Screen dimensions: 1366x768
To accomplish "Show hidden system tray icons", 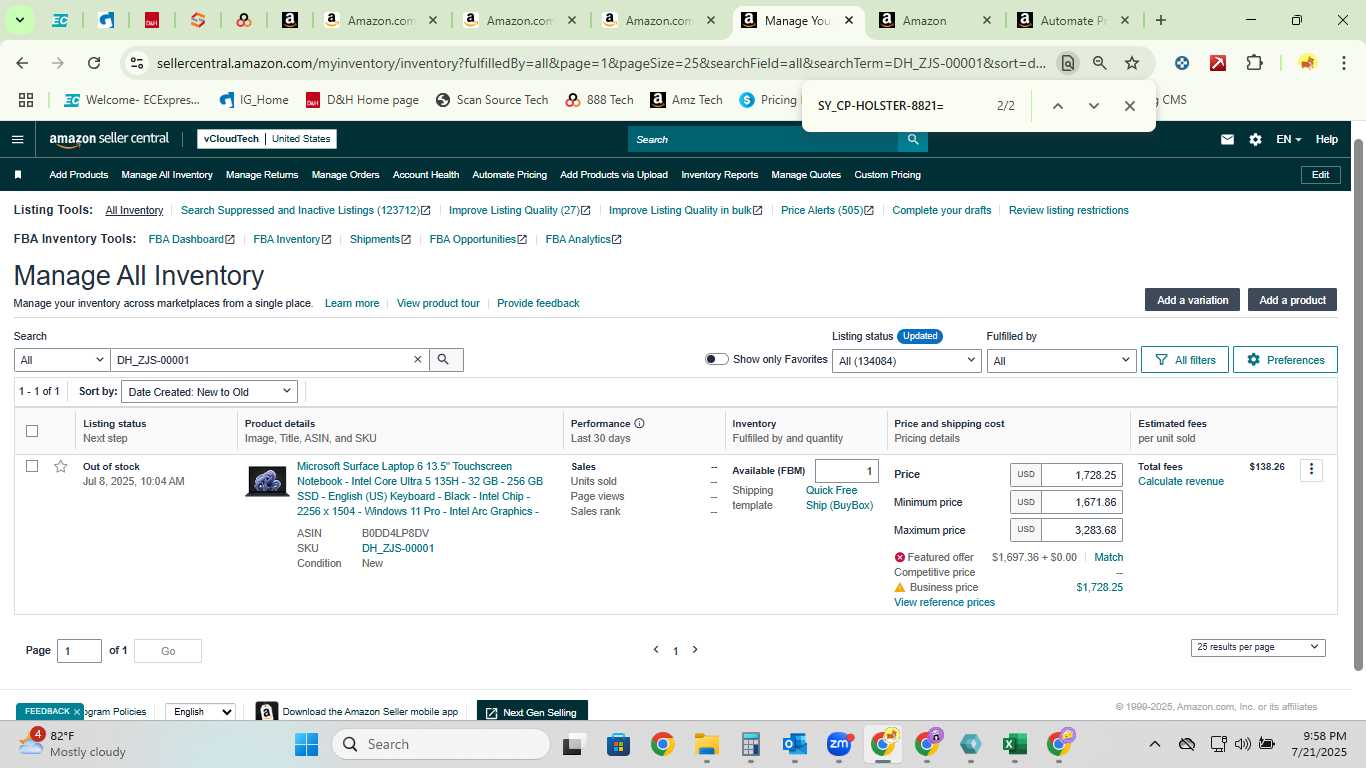I will 1154,744.
